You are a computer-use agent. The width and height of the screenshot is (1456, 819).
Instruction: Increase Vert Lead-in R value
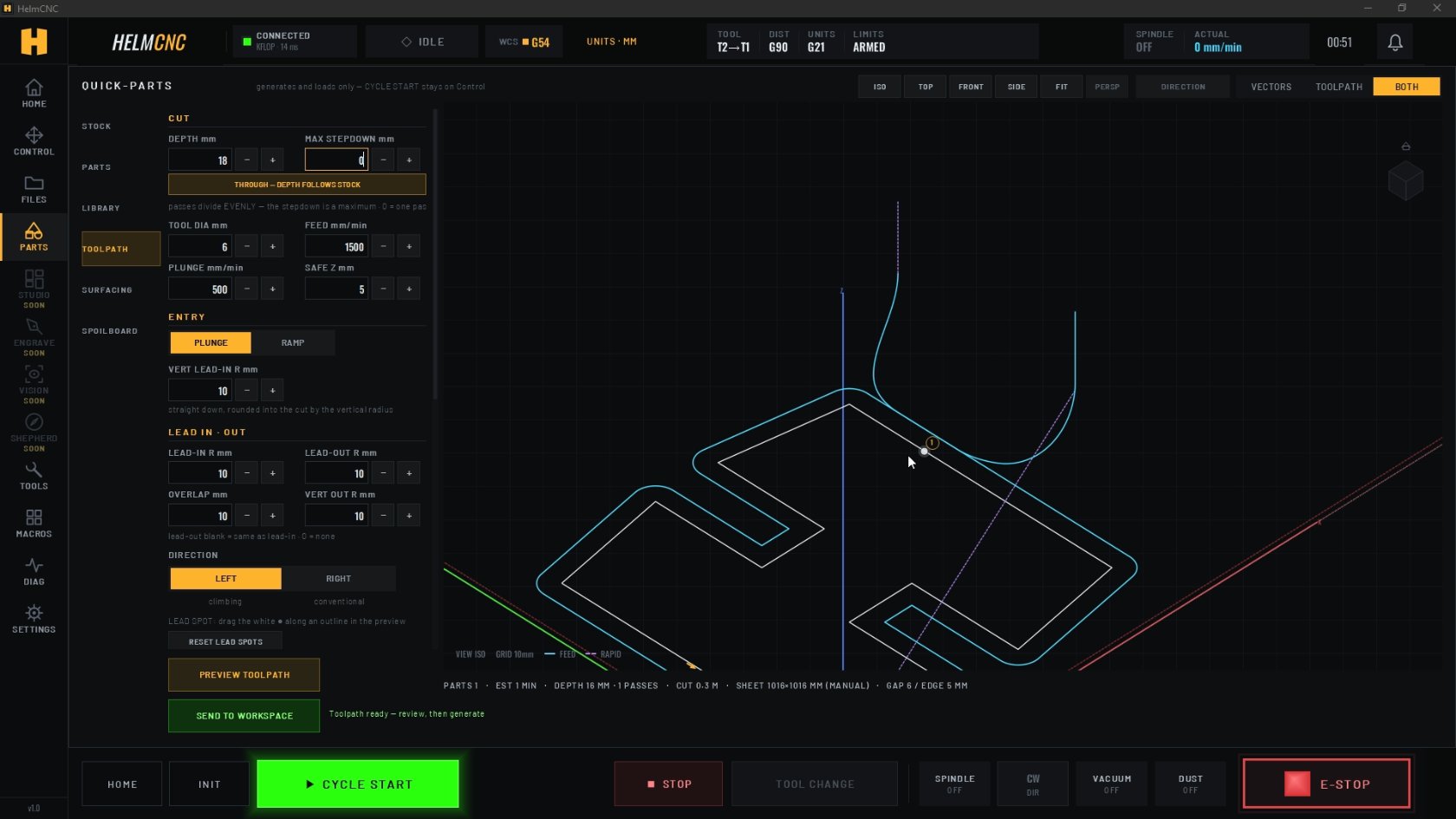pyautogui.click(x=272, y=390)
